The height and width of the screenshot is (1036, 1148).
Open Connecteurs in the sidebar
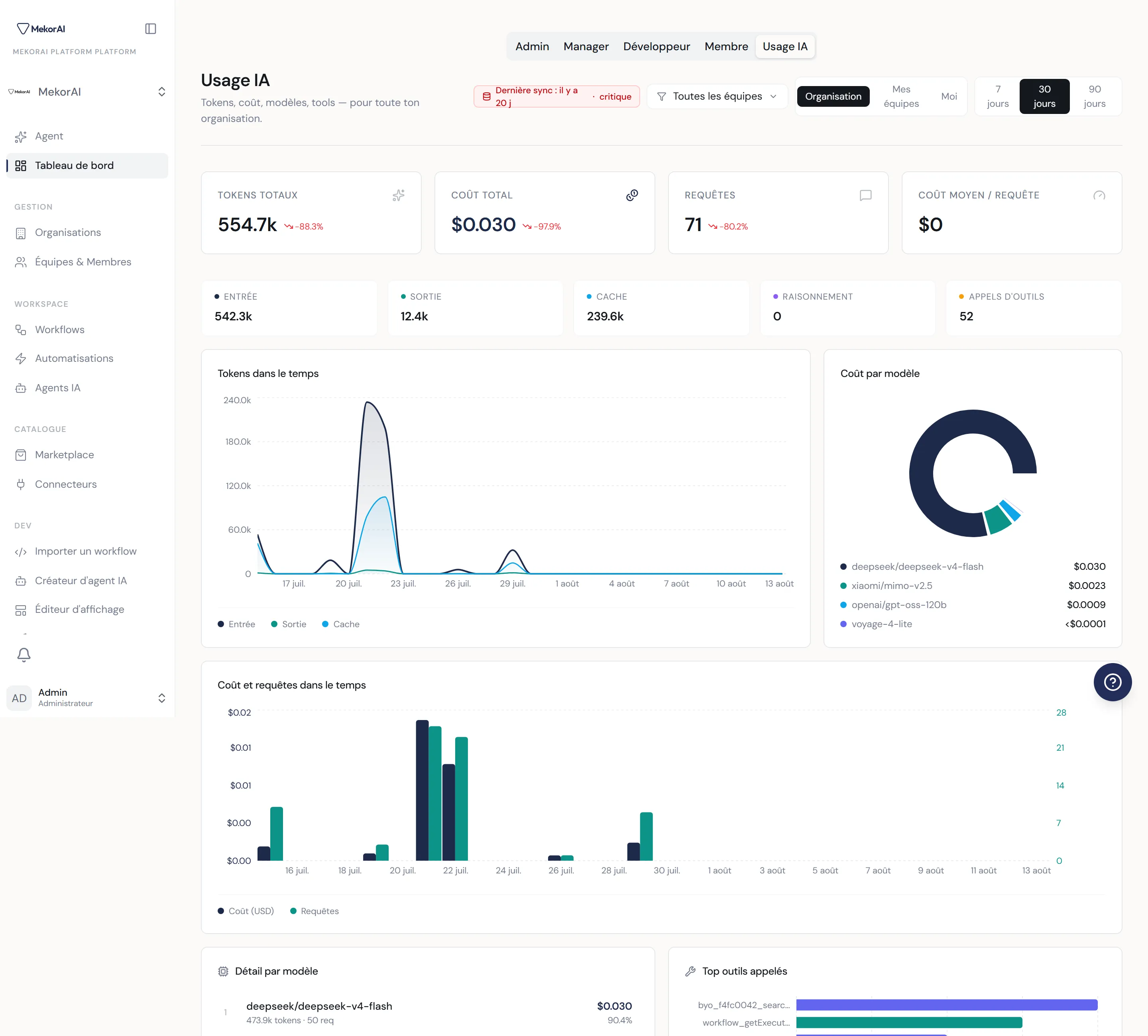point(87,485)
